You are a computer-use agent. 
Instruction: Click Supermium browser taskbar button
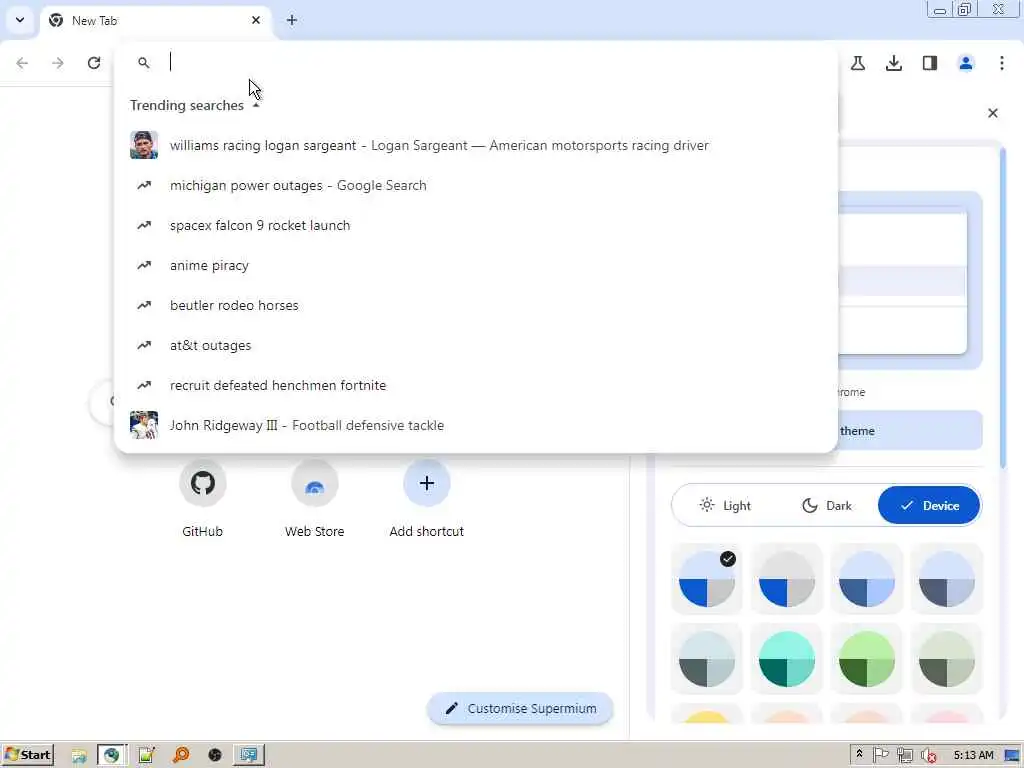coord(112,756)
